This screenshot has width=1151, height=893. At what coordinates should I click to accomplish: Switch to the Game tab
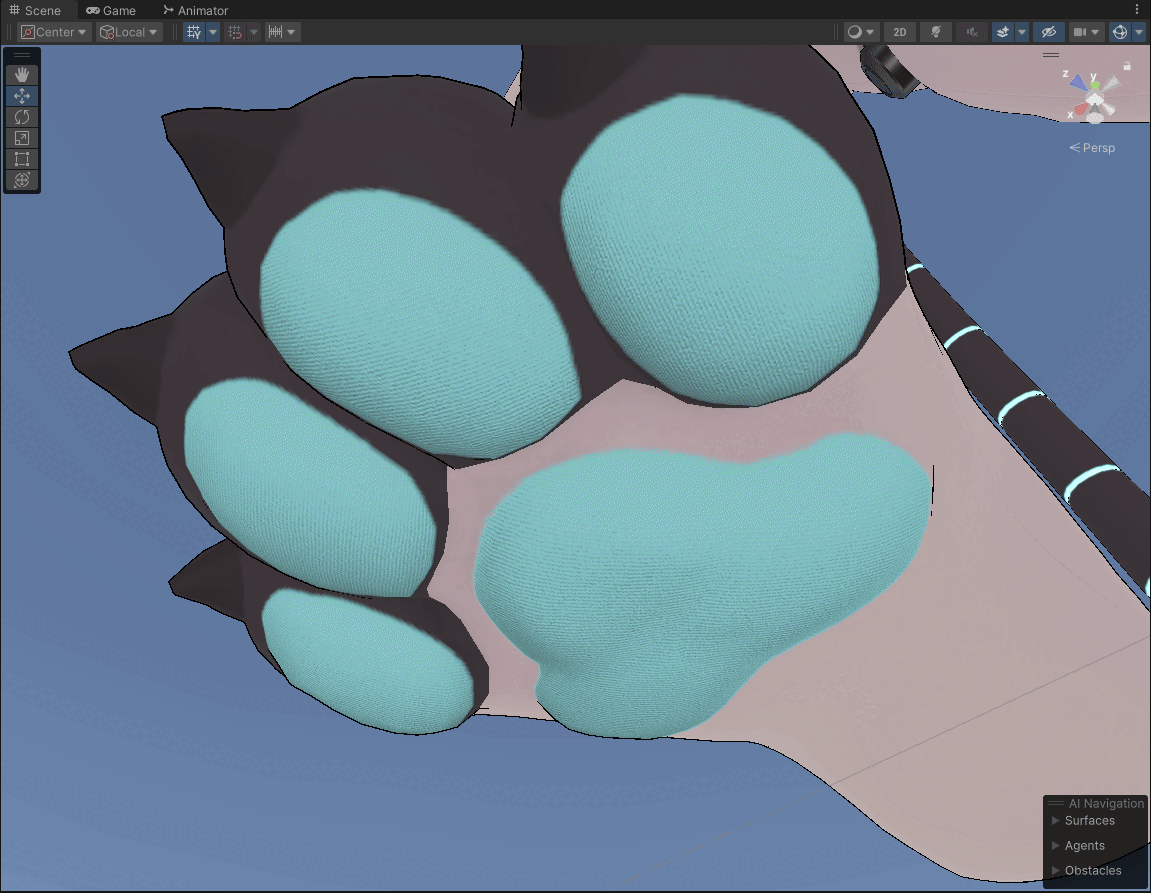coord(111,10)
